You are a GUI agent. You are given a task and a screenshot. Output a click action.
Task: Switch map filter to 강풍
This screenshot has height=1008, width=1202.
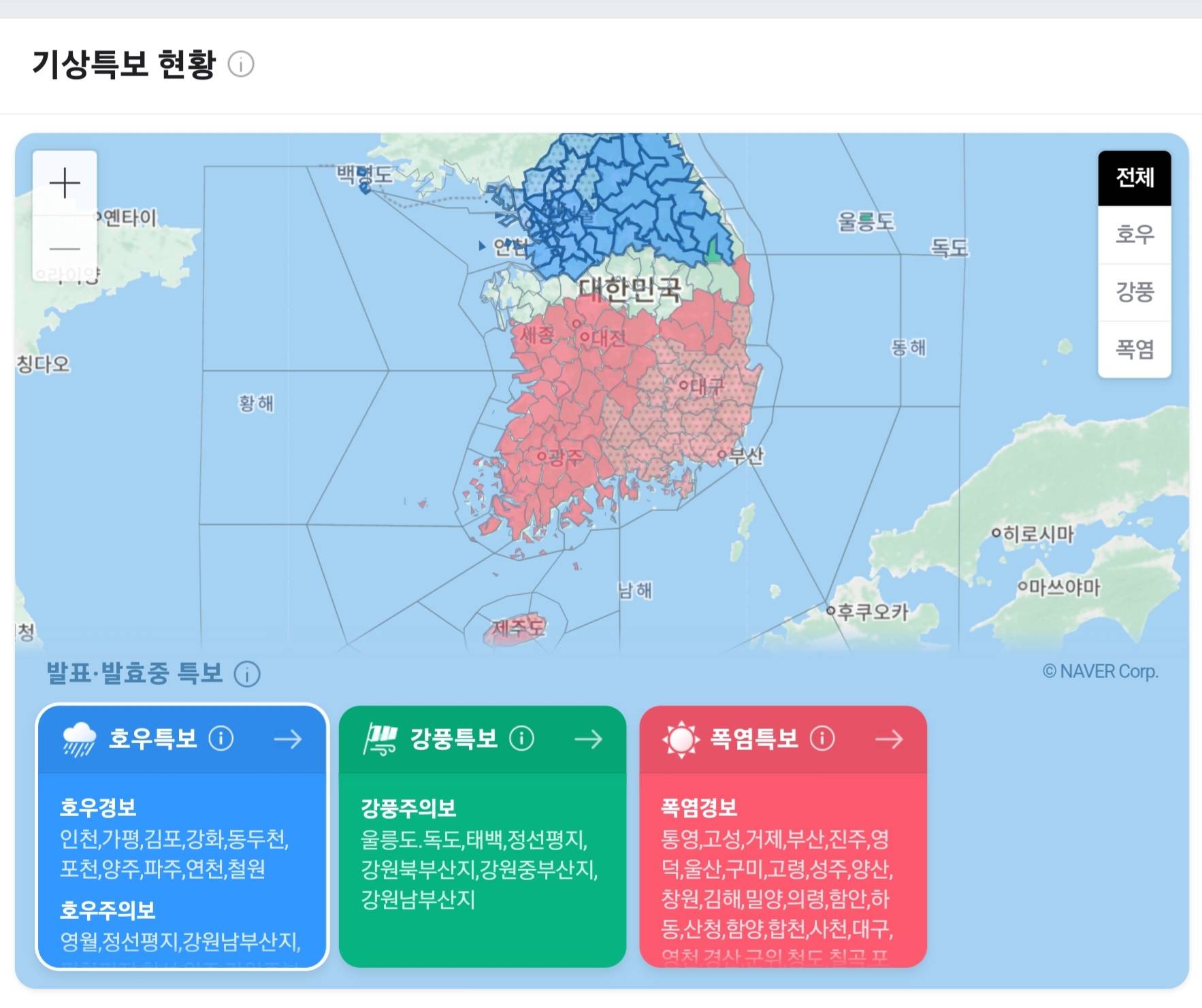click(x=1134, y=292)
